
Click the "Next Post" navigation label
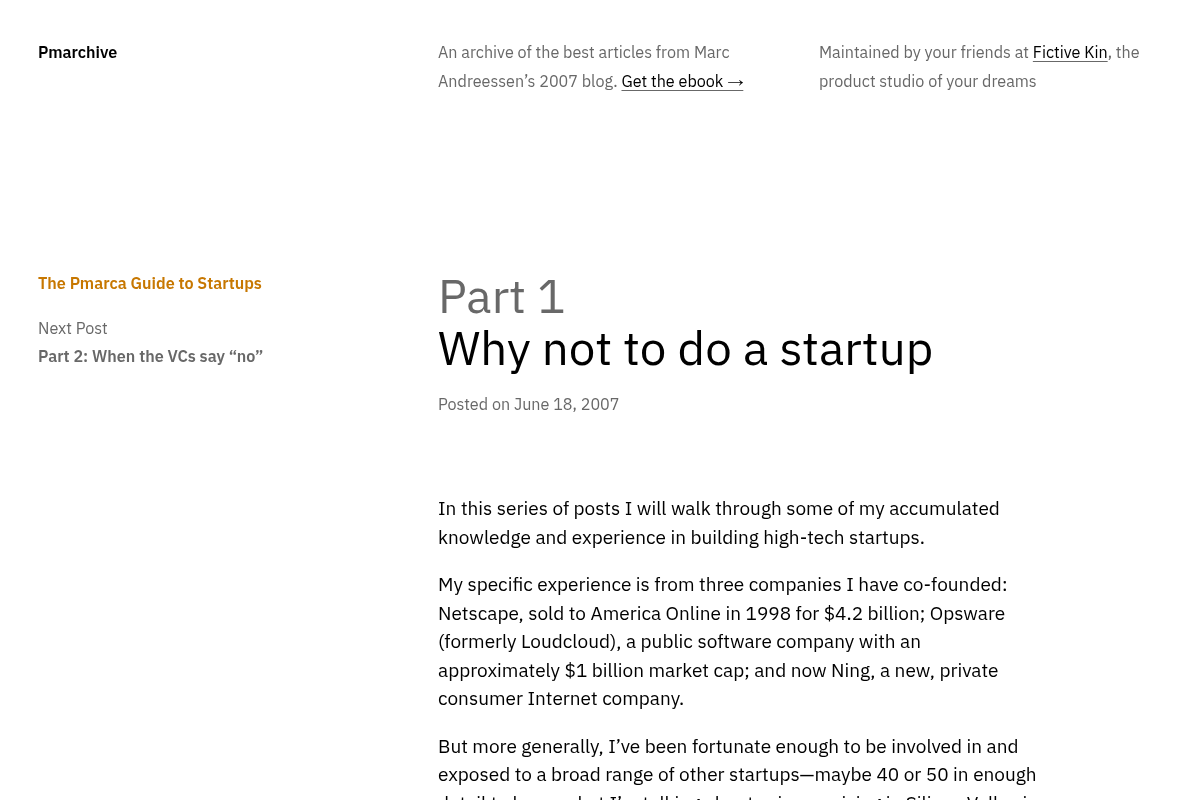(72, 328)
